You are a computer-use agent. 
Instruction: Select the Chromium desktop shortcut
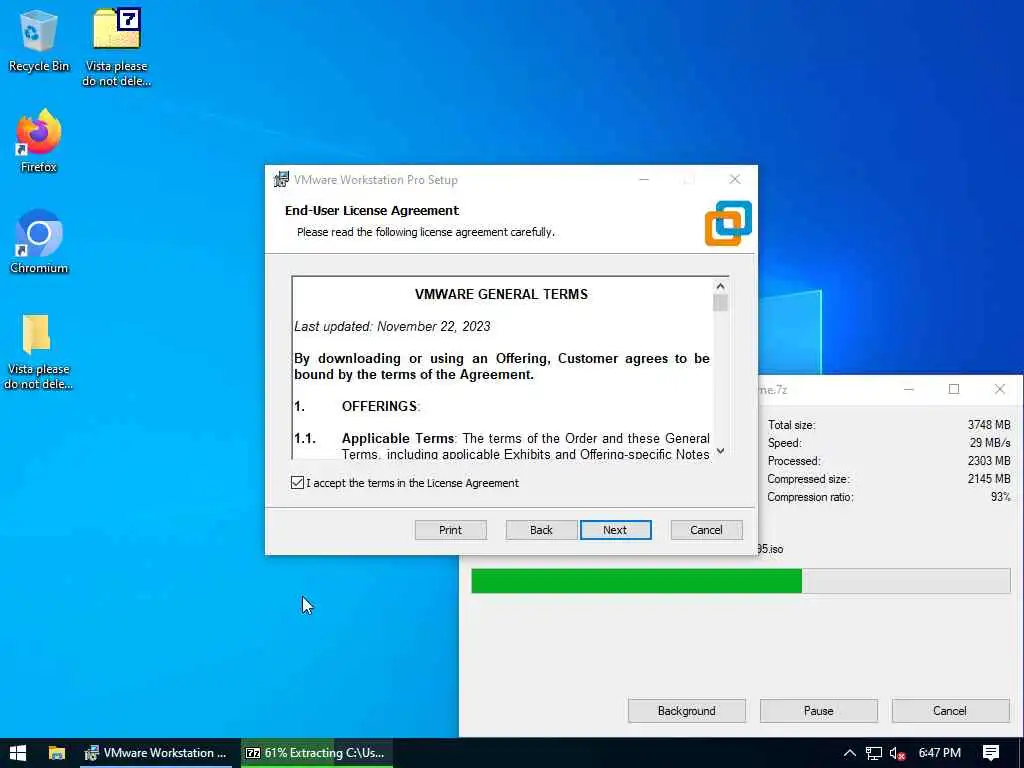pyautogui.click(x=39, y=242)
